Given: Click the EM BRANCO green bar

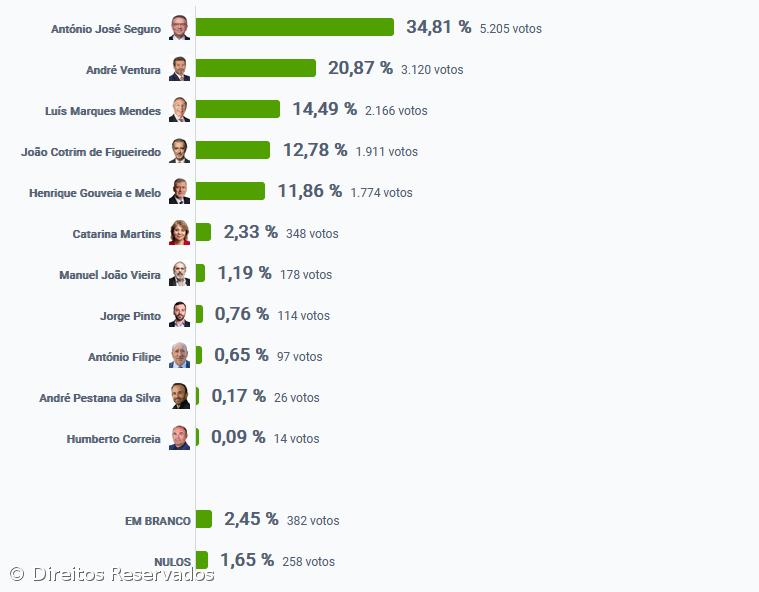Looking at the screenshot, I should (204, 519).
